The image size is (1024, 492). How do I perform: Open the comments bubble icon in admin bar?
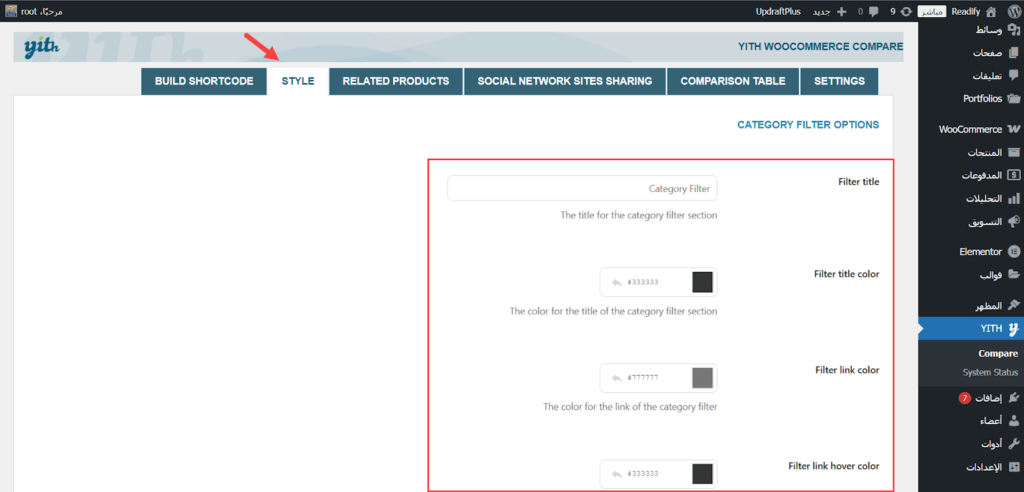click(846, 12)
